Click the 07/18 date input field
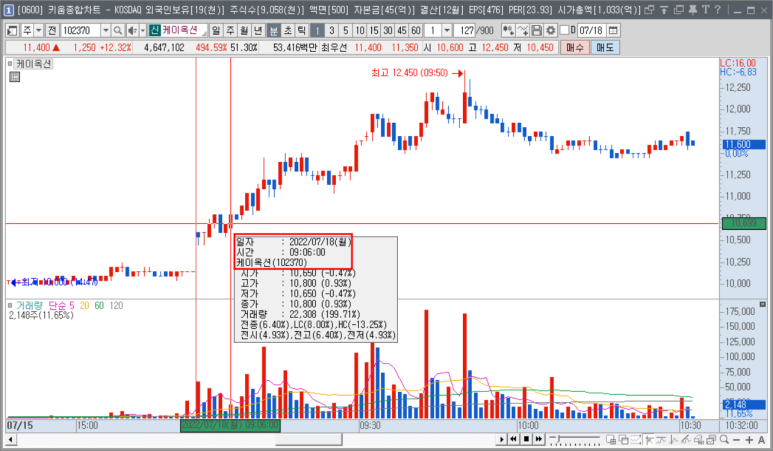 click(591, 31)
